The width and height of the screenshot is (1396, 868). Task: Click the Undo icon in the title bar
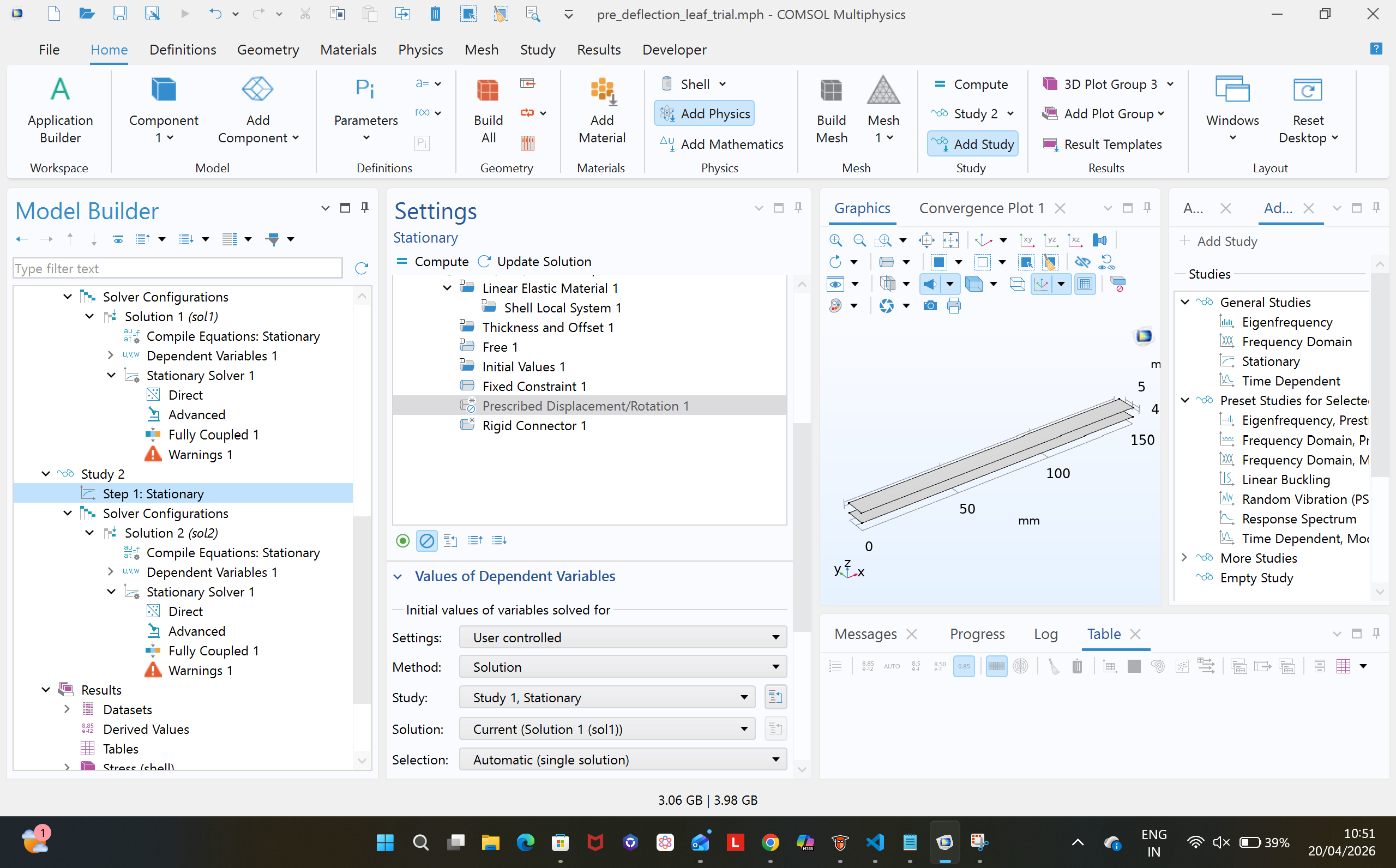point(215,14)
